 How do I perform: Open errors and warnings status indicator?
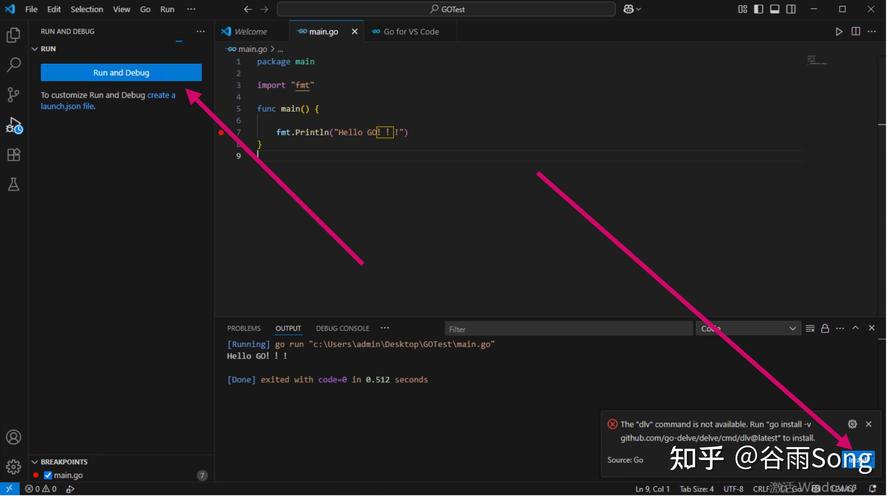[41, 489]
